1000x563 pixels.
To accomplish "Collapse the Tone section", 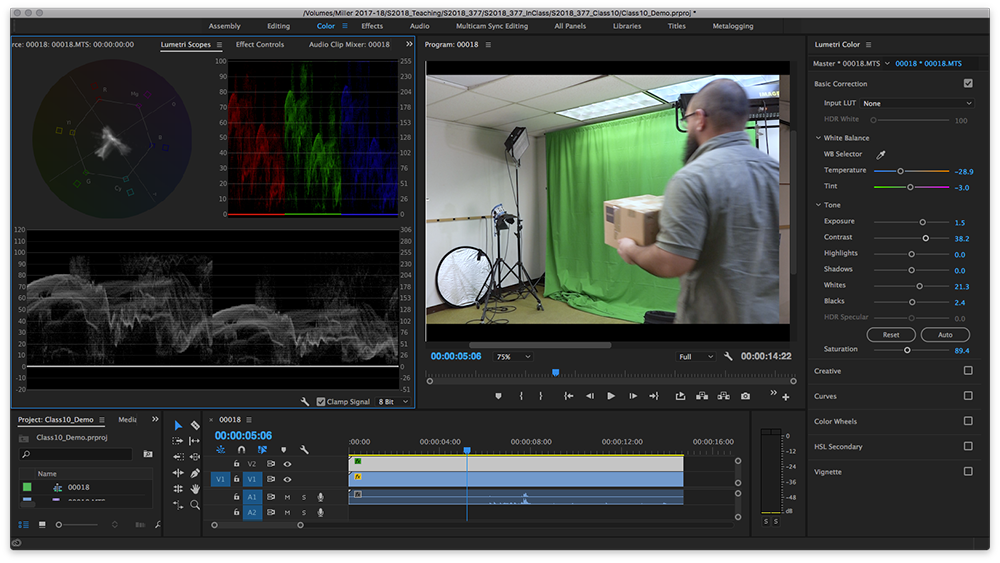I will (x=818, y=205).
